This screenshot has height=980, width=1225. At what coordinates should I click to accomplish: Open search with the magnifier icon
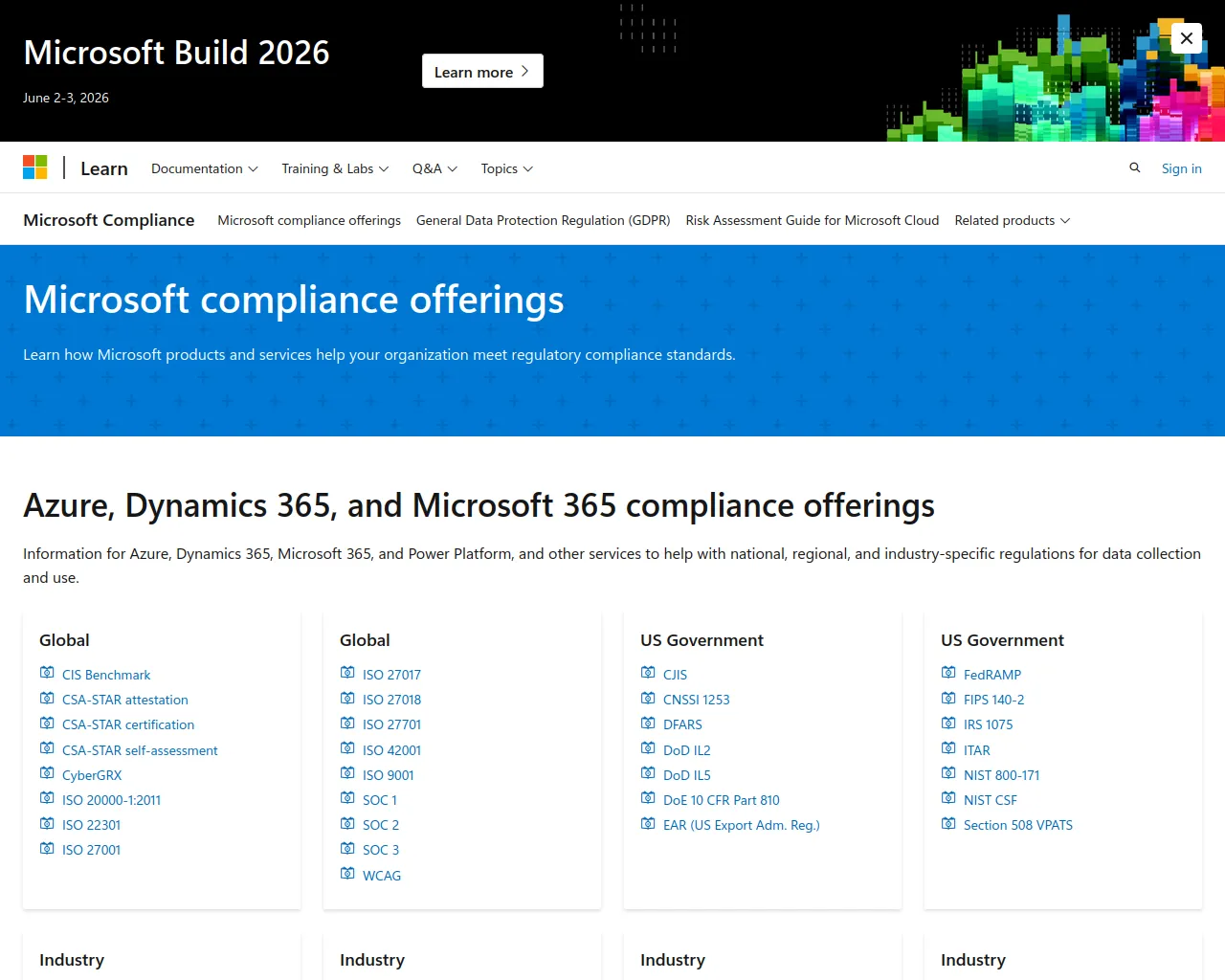point(1135,167)
